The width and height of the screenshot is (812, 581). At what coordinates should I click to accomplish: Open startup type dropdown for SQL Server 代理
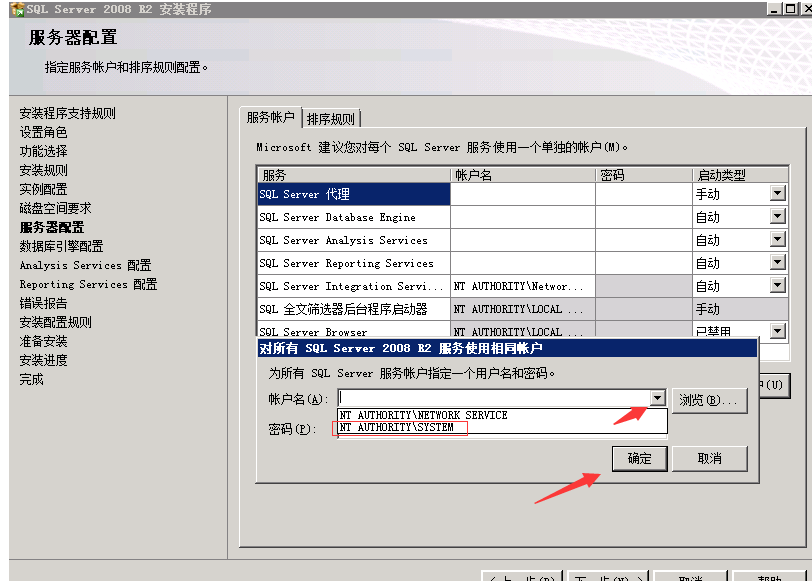(777, 194)
